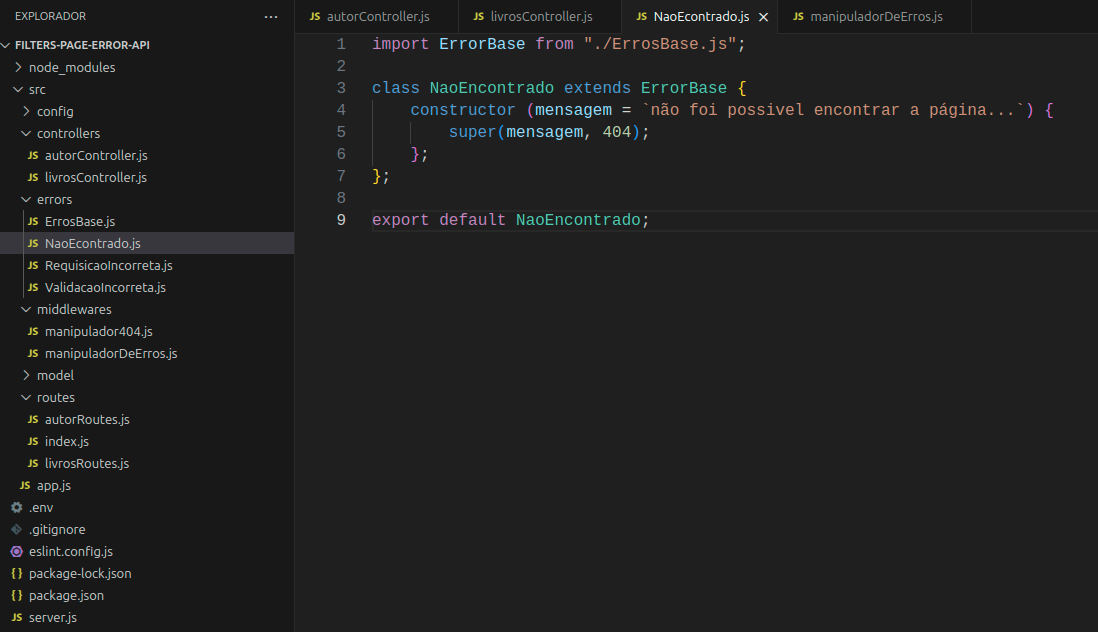The width and height of the screenshot is (1098, 632).
Task: Open ErrosBase.js in errors folder
Action: (80, 221)
